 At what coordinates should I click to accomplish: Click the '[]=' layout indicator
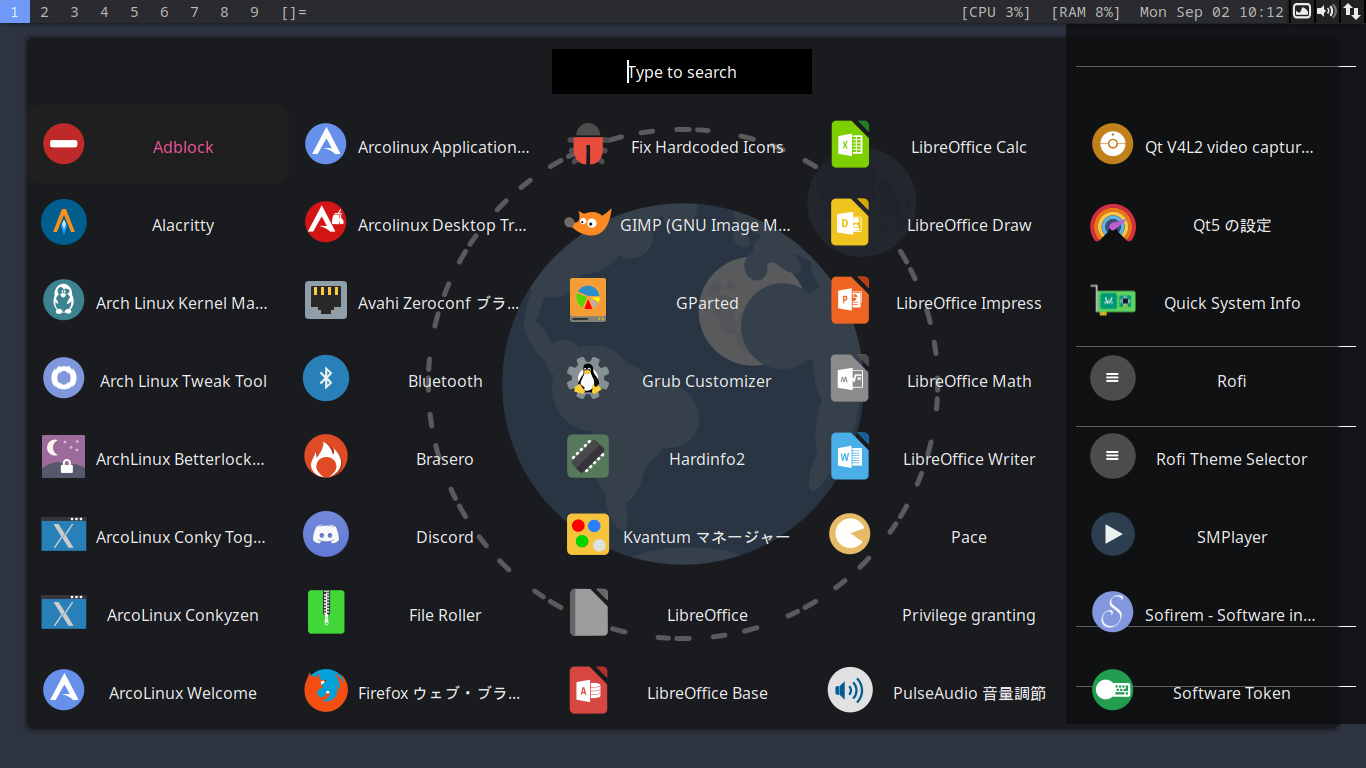point(294,12)
